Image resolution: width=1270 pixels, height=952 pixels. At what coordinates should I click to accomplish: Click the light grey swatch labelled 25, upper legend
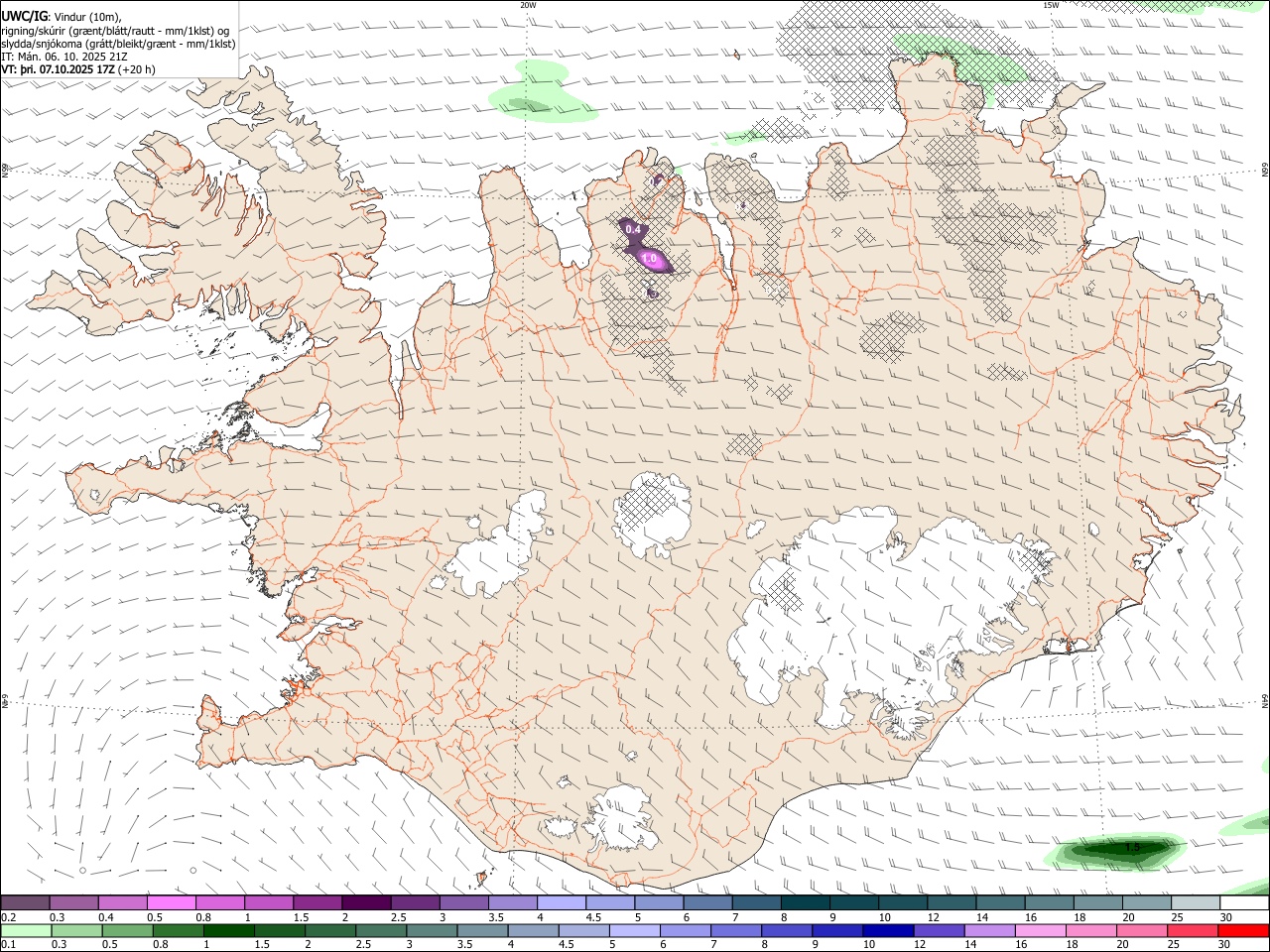[x=1195, y=903]
